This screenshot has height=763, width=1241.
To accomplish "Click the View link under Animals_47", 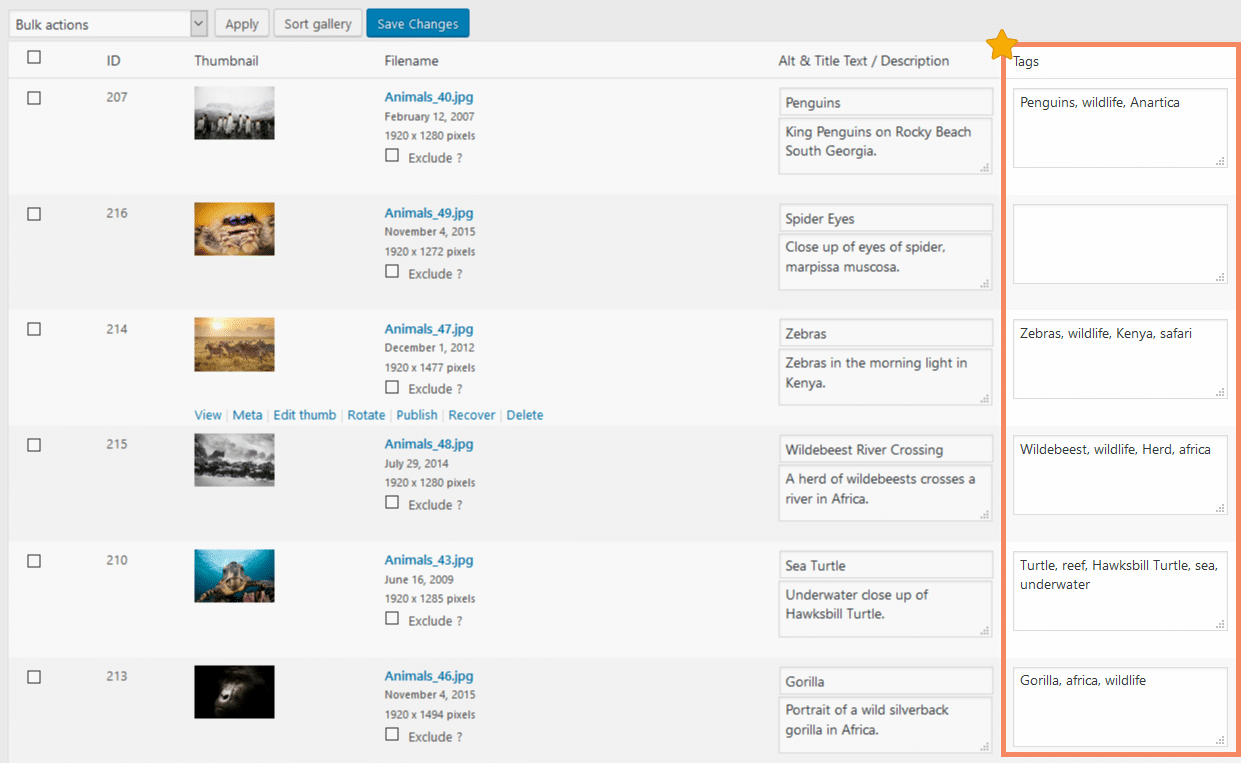I will 208,415.
